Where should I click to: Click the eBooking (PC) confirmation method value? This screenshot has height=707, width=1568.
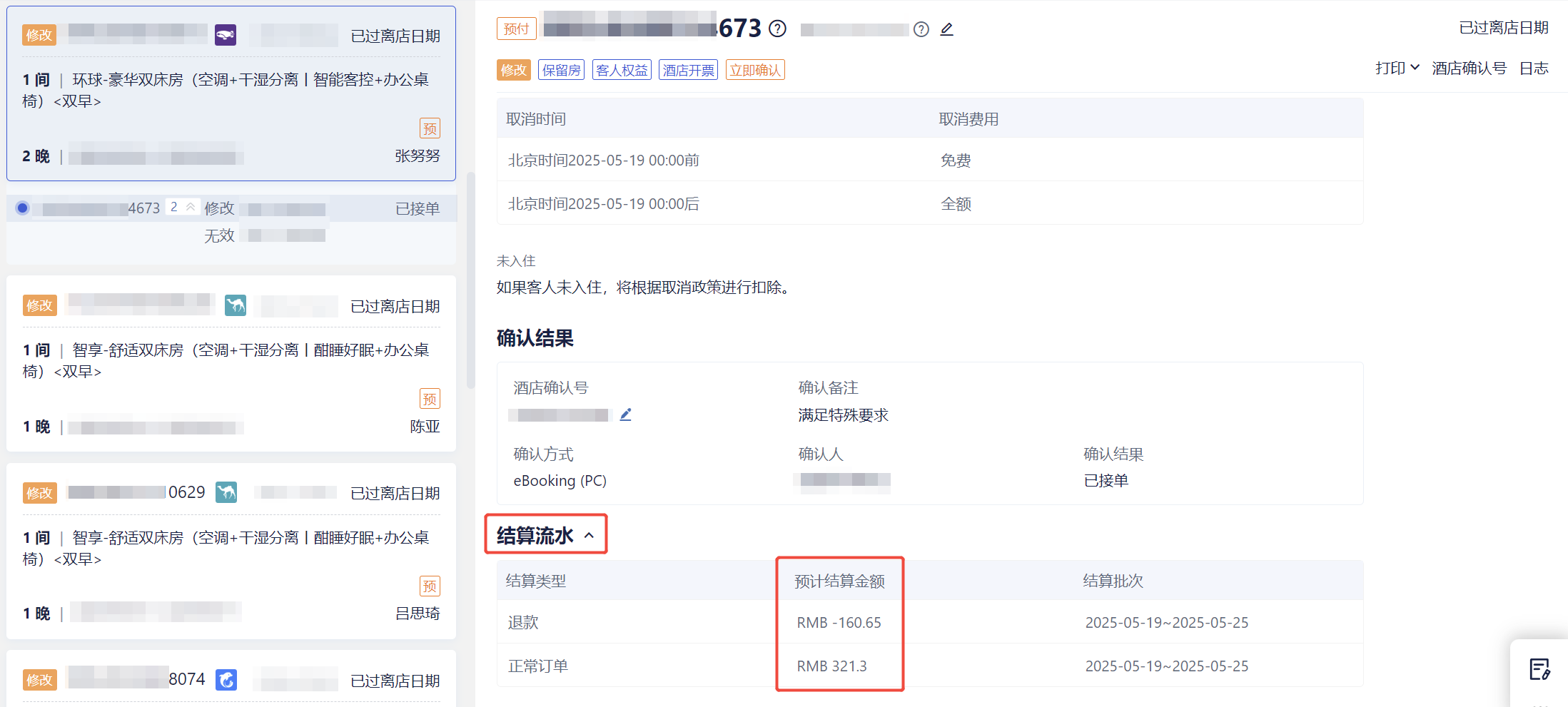click(x=560, y=480)
